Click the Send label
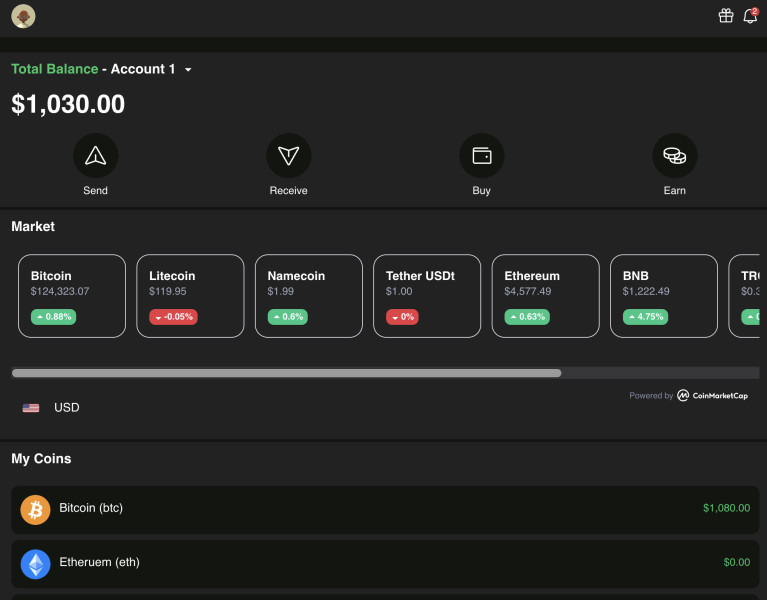This screenshot has height=600, width=767. click(x=95, y=191)
